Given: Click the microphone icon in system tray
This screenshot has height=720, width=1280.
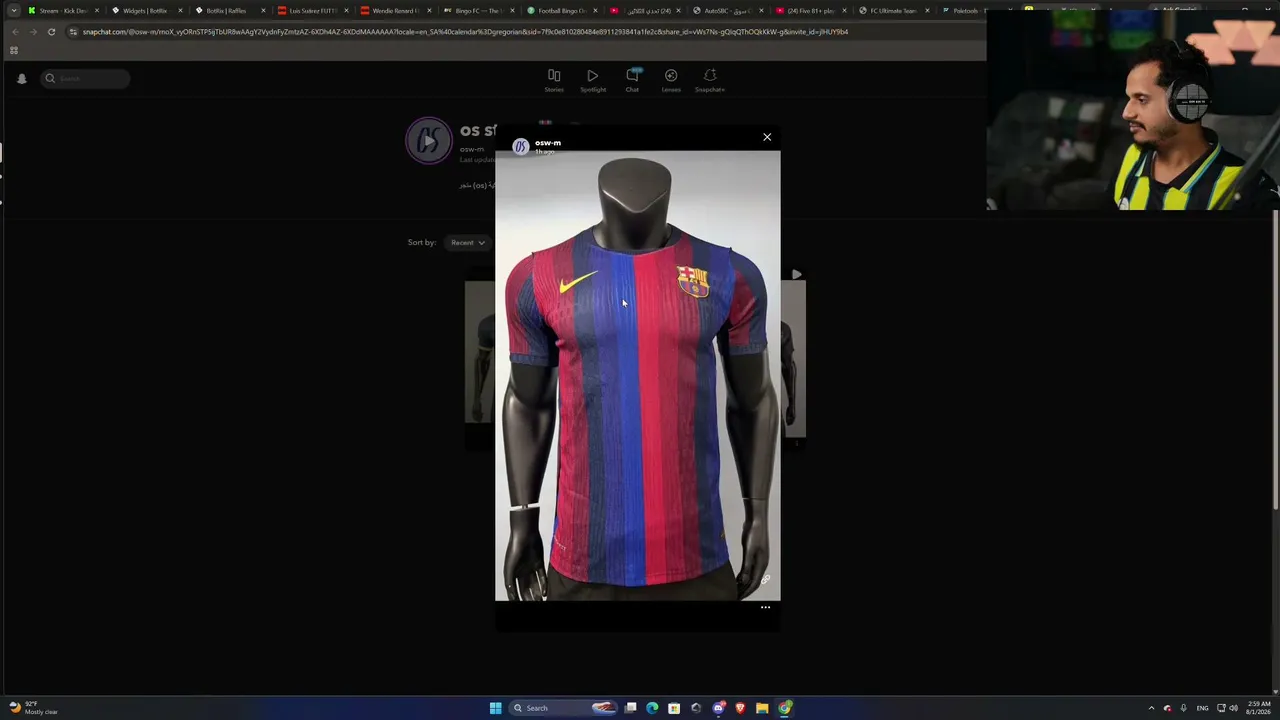Looking at the screenshot, I should pyautogui.click(x=1183, y=708).
